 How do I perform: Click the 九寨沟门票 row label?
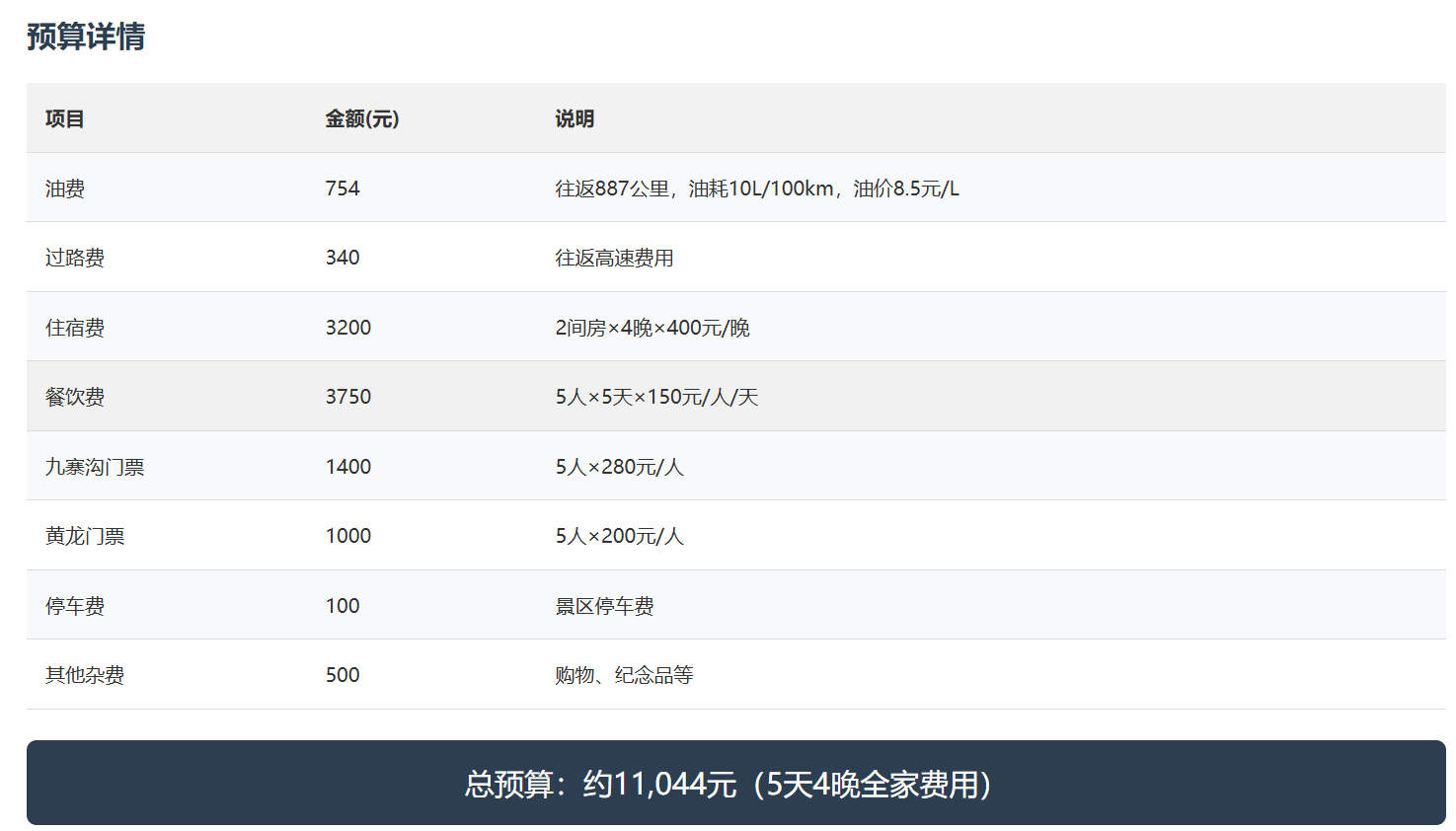click(95, 467)
